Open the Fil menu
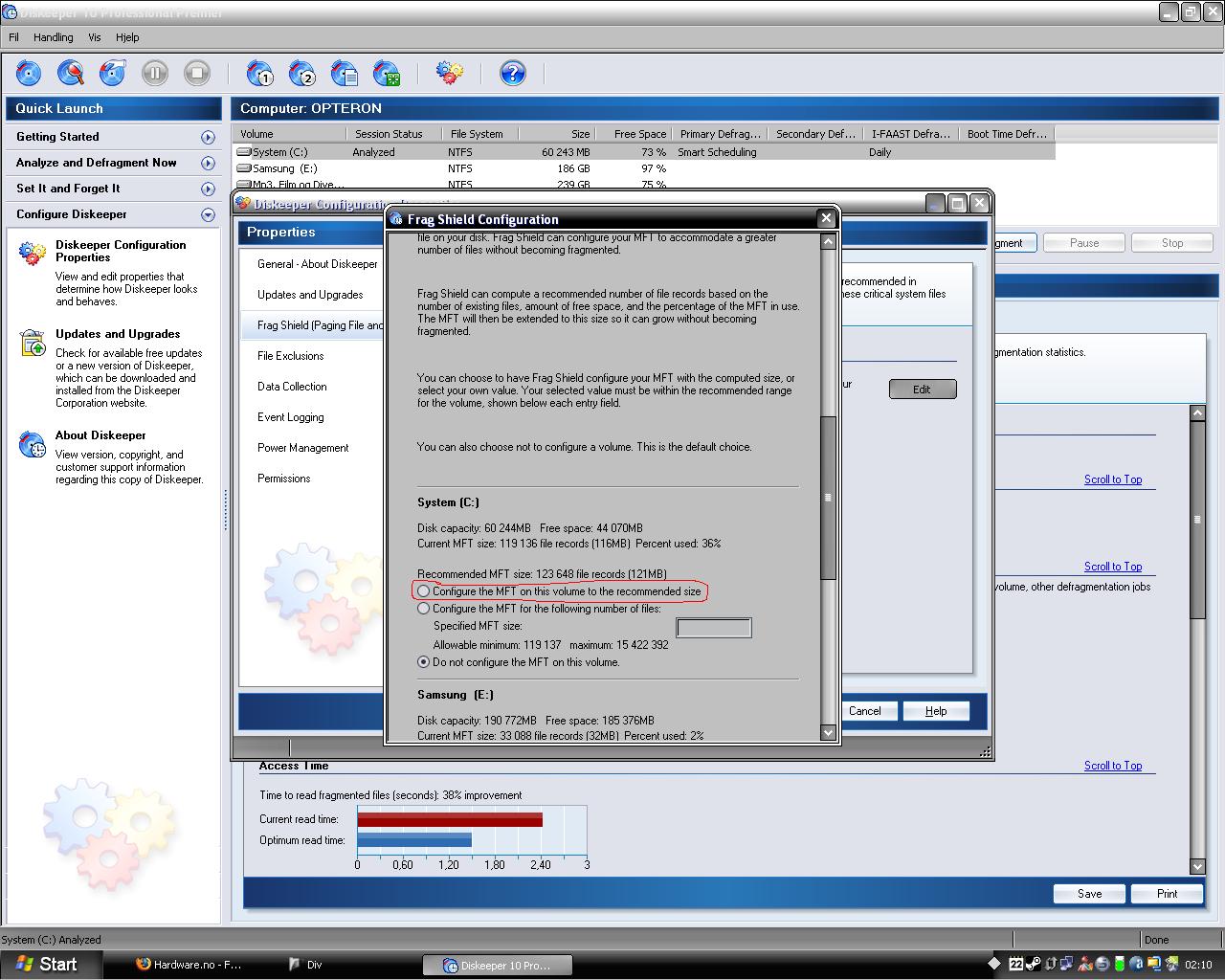Image resolution: width=1225 pixels, height=980 pixels. click(14, 37)
